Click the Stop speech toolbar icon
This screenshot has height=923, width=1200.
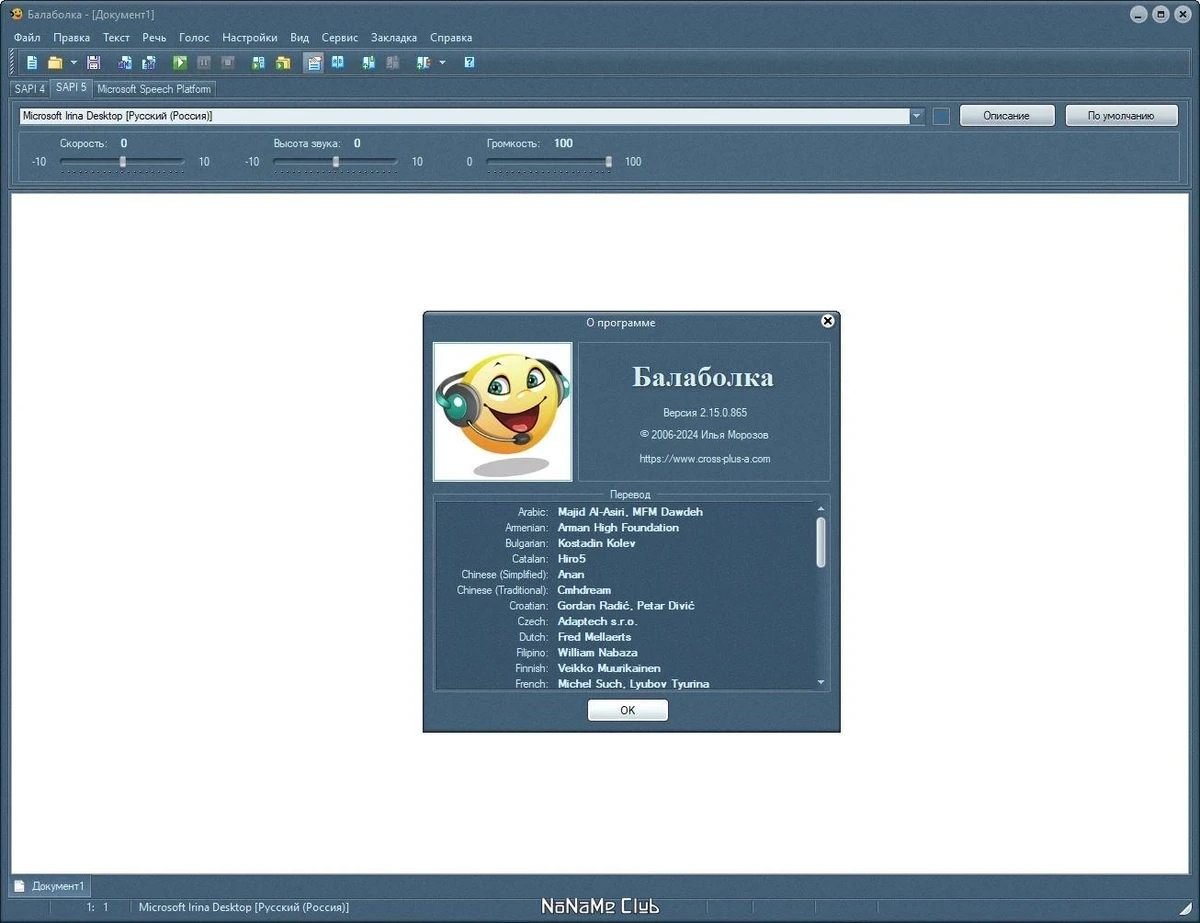pos(228,62)
